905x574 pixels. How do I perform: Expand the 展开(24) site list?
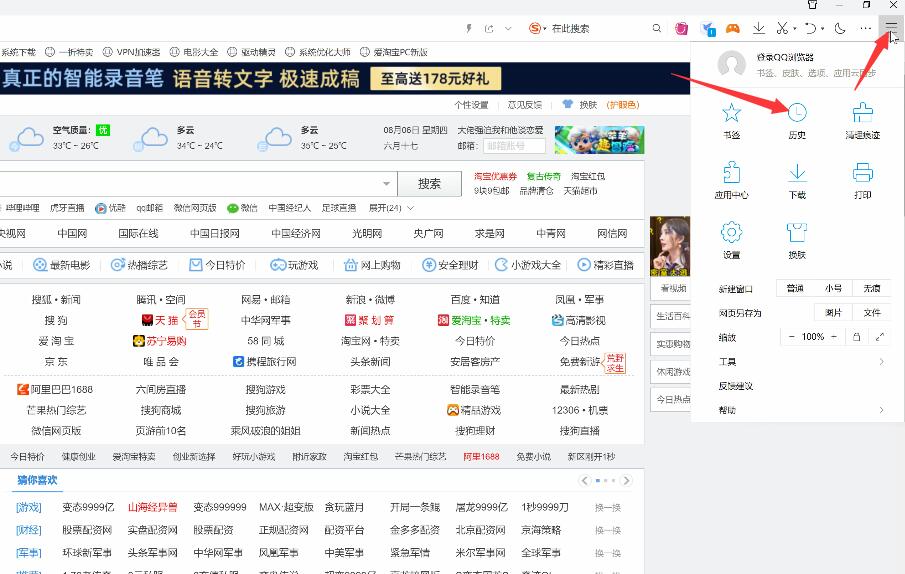point(391,208)
